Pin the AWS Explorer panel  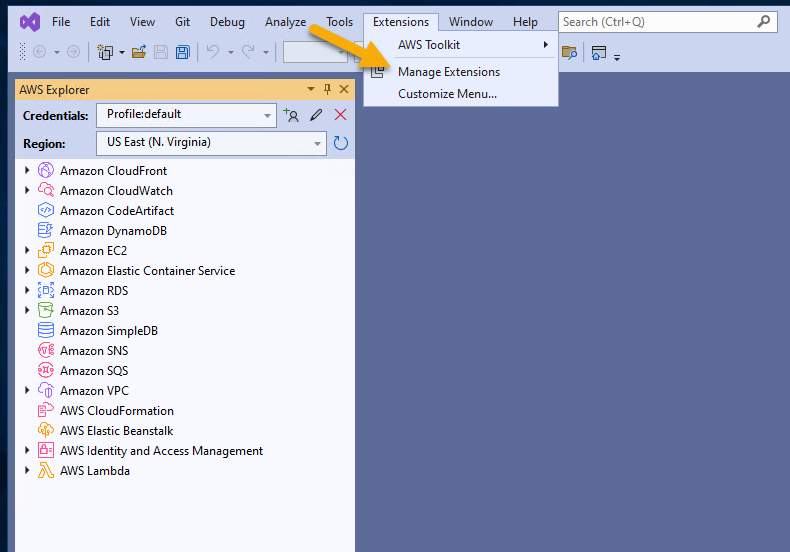tap(327, 89)
